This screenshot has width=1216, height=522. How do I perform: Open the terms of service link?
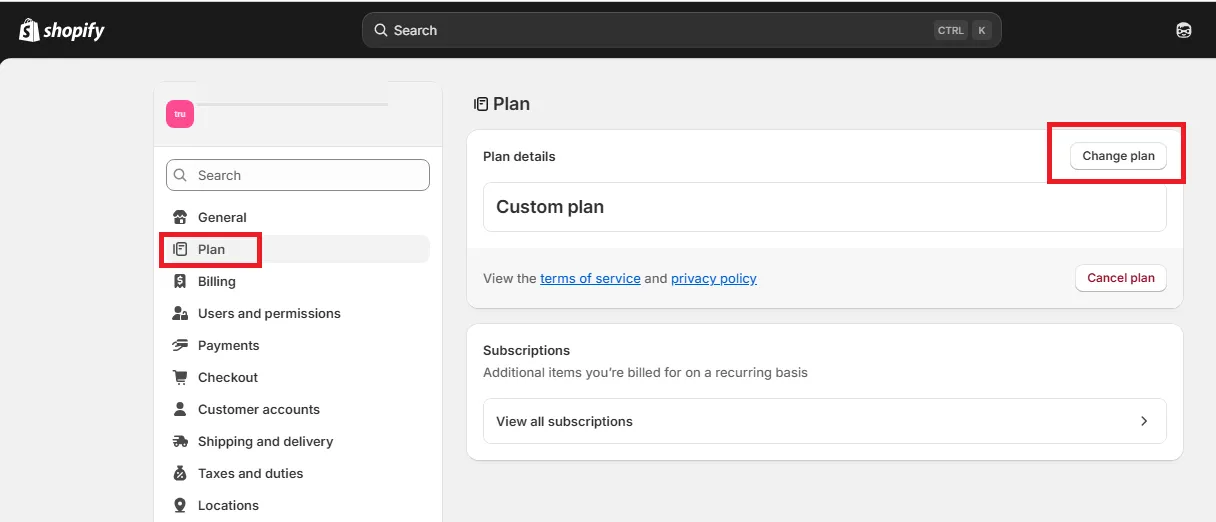(590, 279)
